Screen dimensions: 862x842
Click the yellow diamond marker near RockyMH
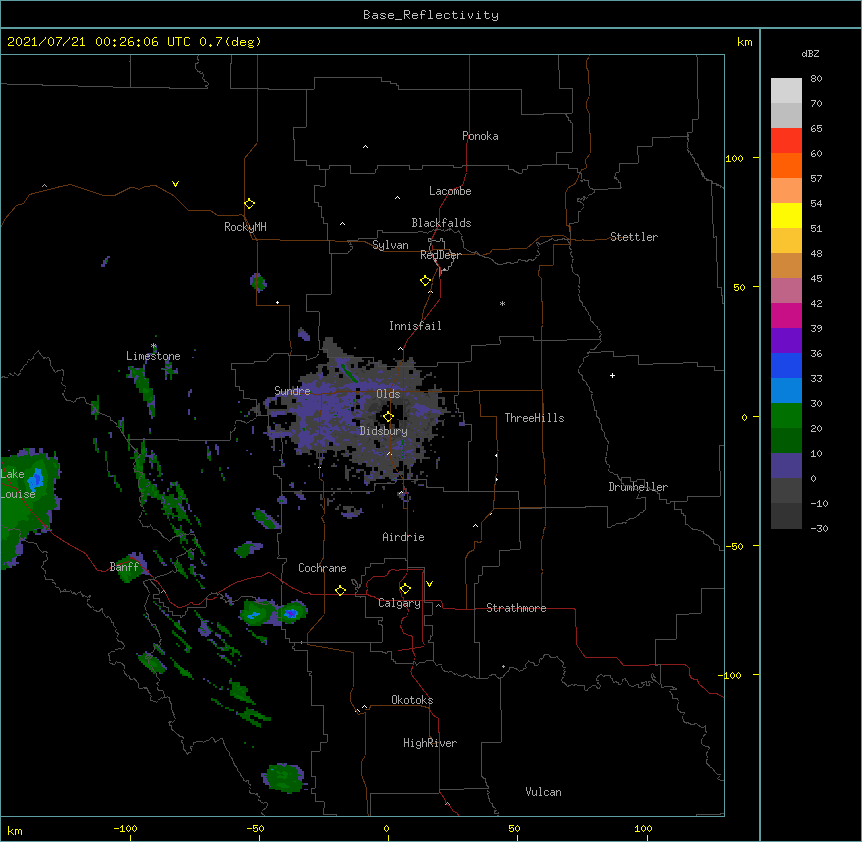[250, 204]
